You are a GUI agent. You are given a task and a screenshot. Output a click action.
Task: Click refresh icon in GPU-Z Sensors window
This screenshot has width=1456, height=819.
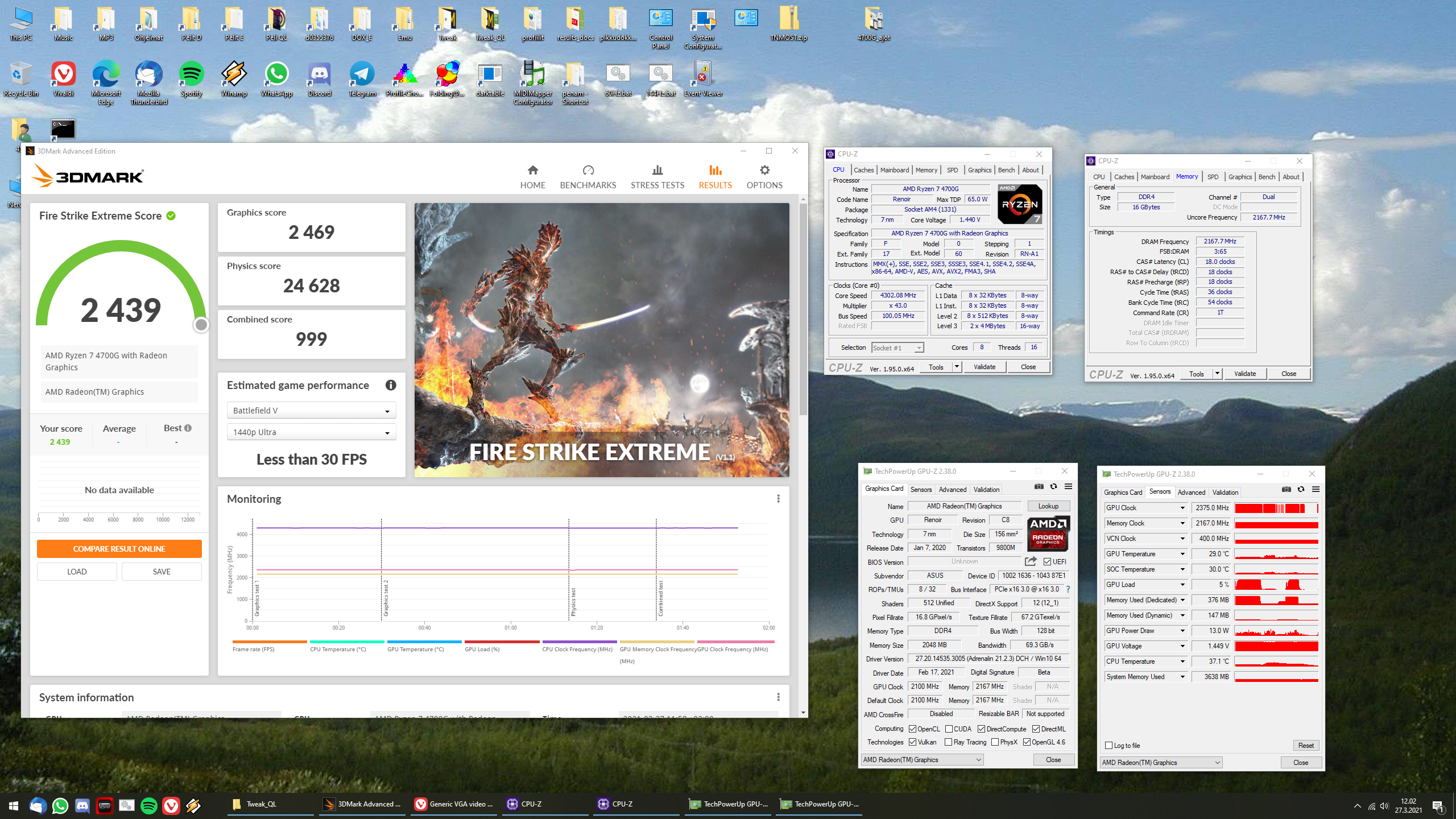pyautogui.click(x=1301, y=489)
